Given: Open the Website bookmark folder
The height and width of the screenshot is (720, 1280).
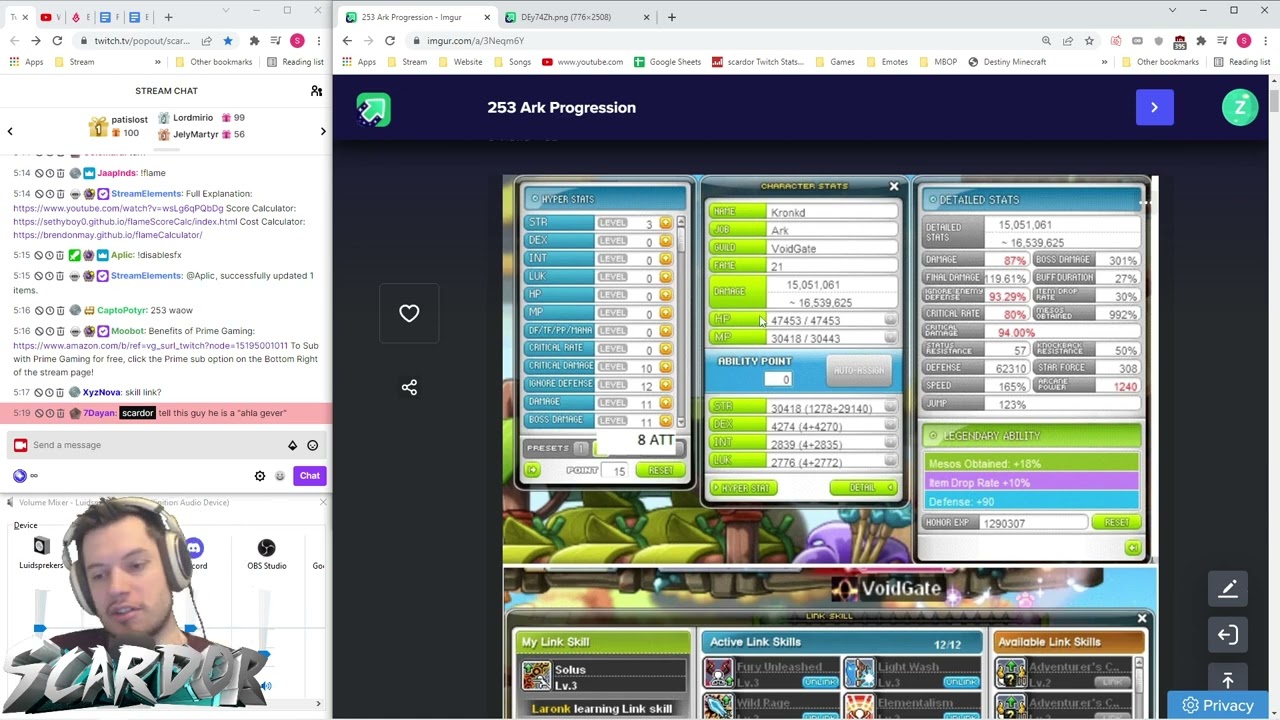Looking at the screenshot, I should 460,62.
